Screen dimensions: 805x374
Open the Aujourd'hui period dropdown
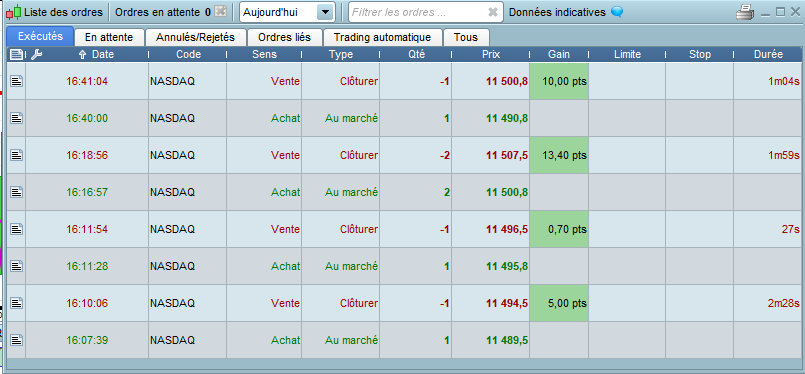[x=325, y=12]
